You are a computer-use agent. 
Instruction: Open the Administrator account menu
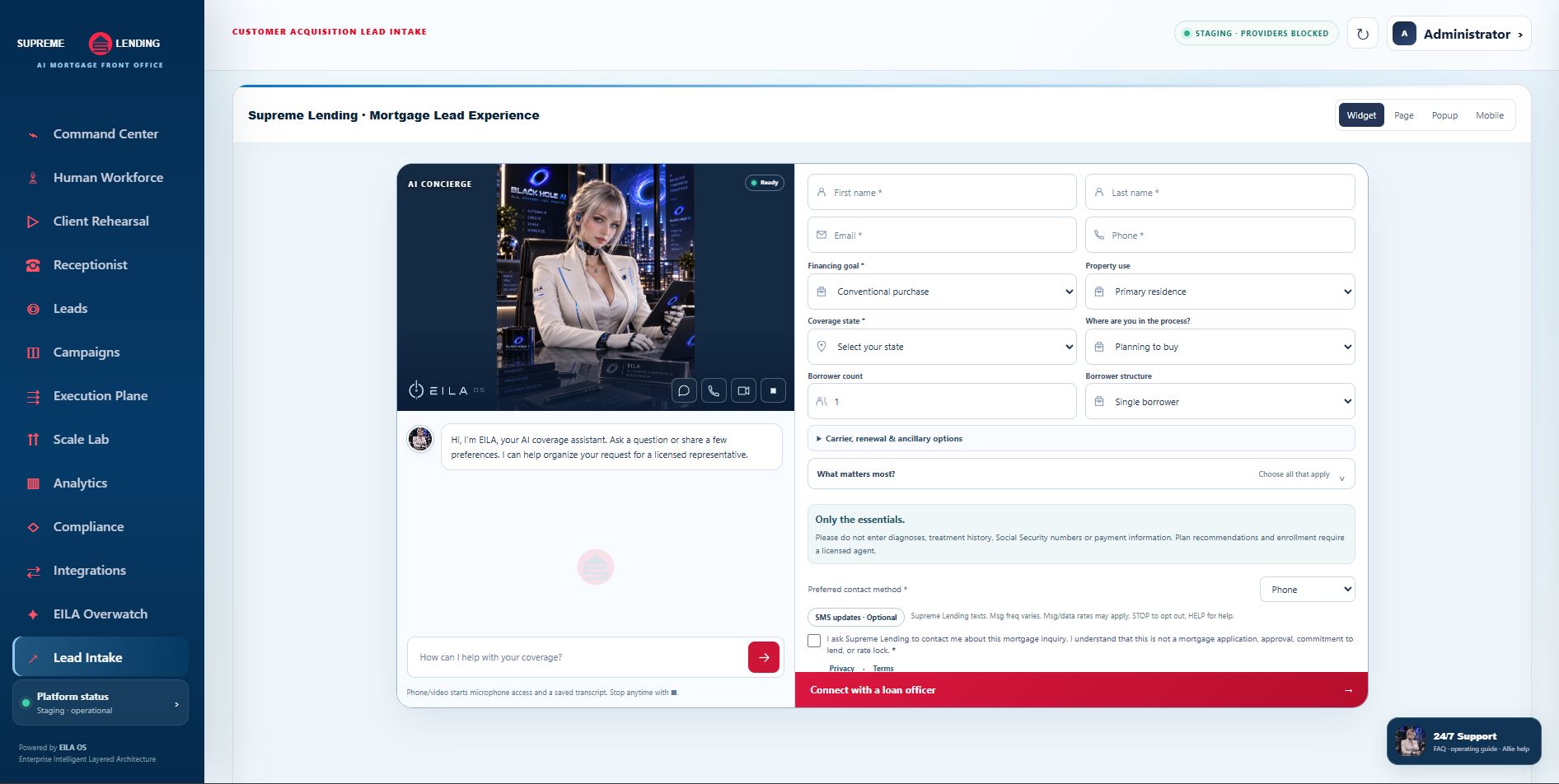[x=1458, y=34]
